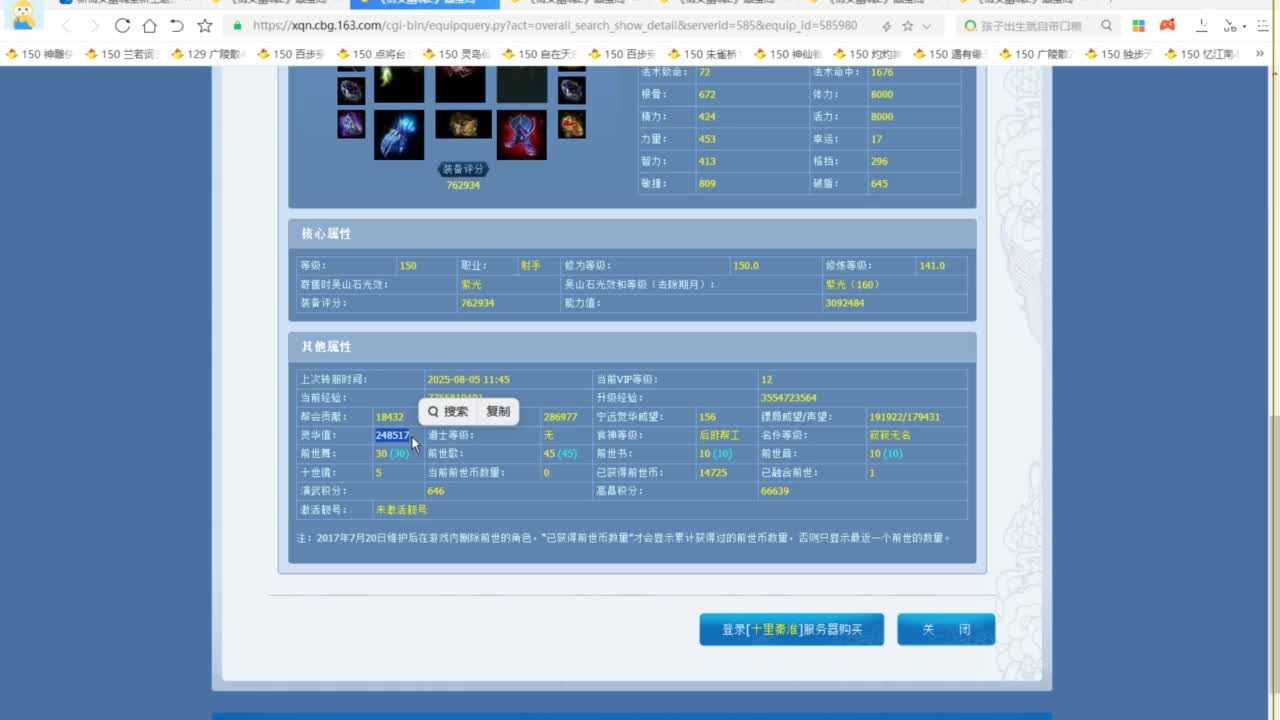Click the small orange item icon right of the red armor
This screenshot has width=1280, height=720.
[x=572, y=124]
